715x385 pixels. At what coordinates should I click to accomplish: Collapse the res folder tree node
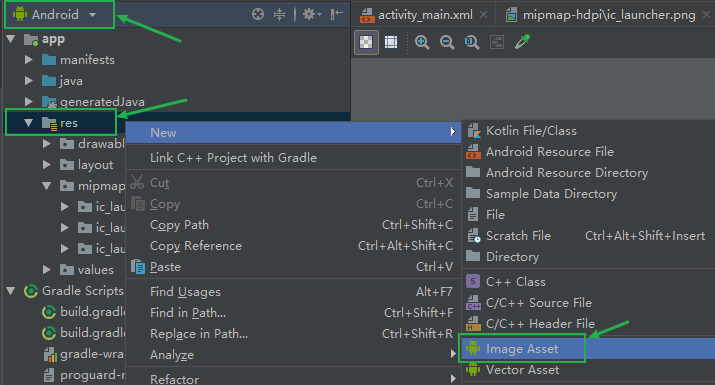(x=28, y=123)
